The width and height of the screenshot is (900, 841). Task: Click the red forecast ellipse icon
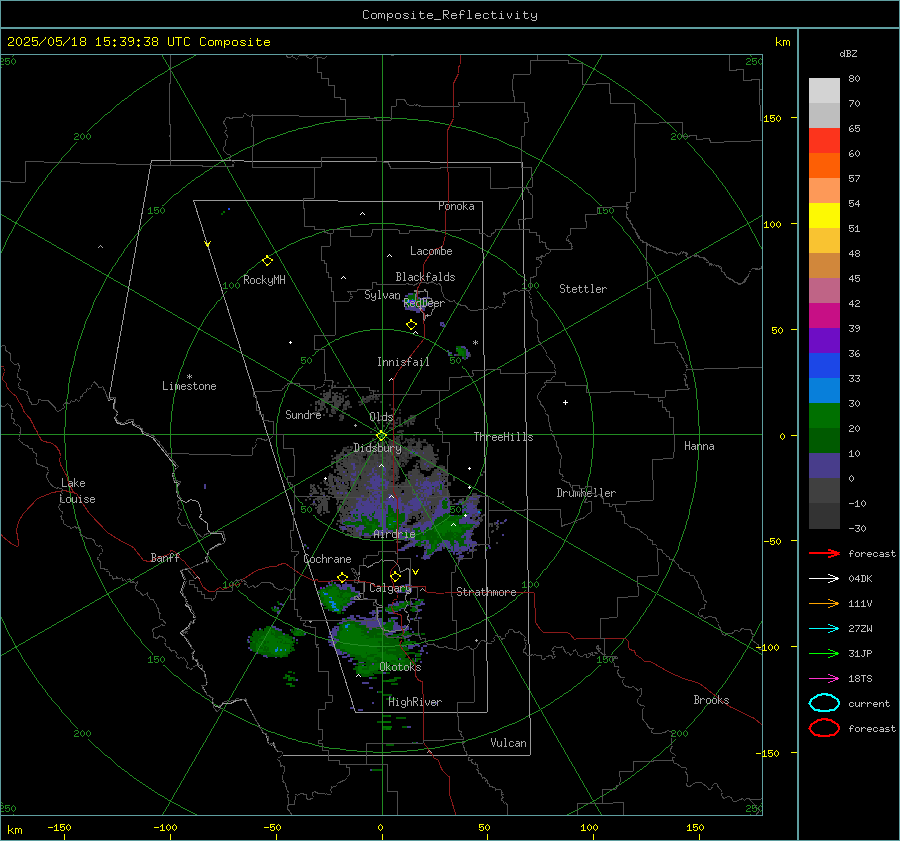(x=824, y=728)
